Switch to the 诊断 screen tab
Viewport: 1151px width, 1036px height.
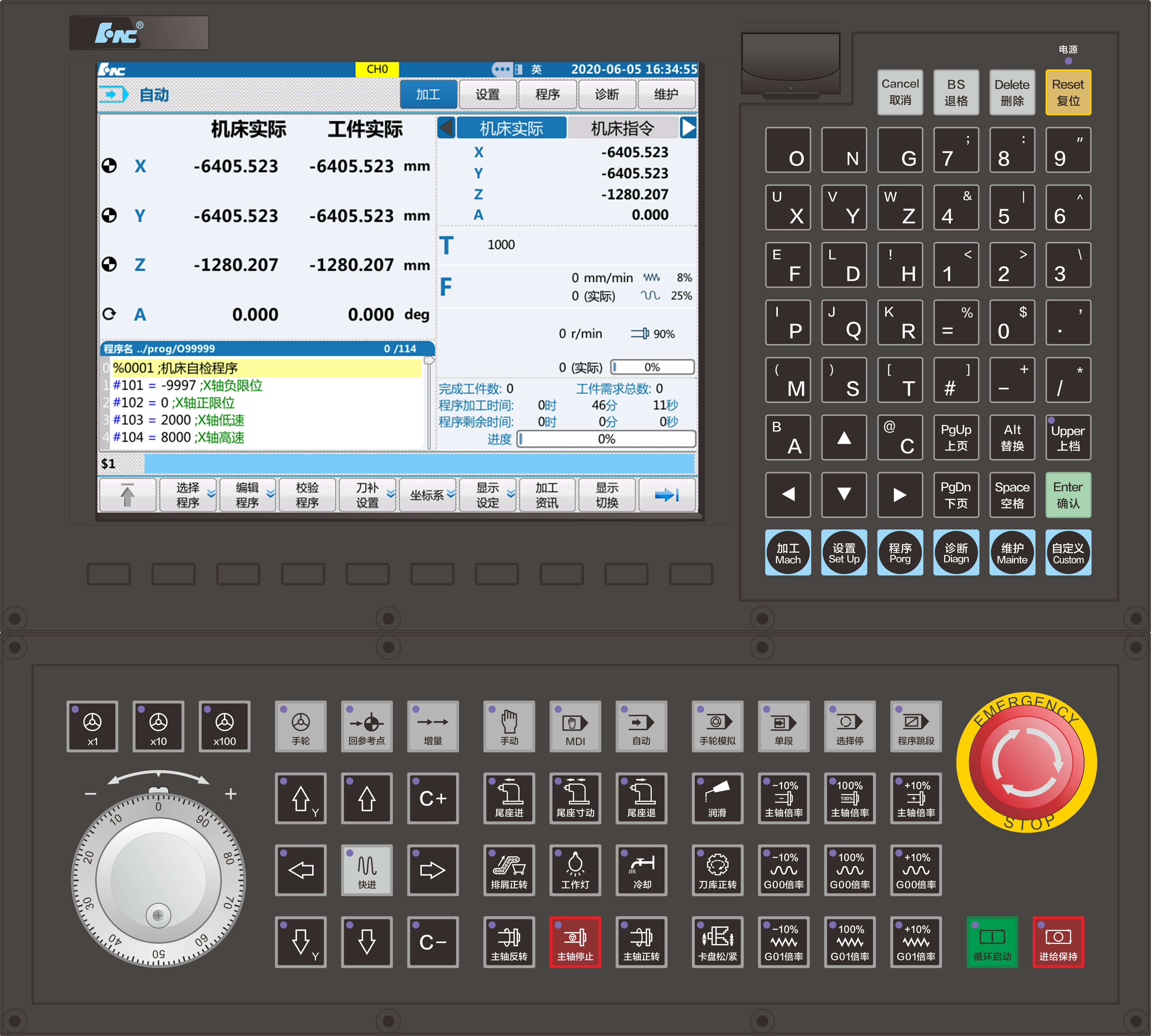607,94
